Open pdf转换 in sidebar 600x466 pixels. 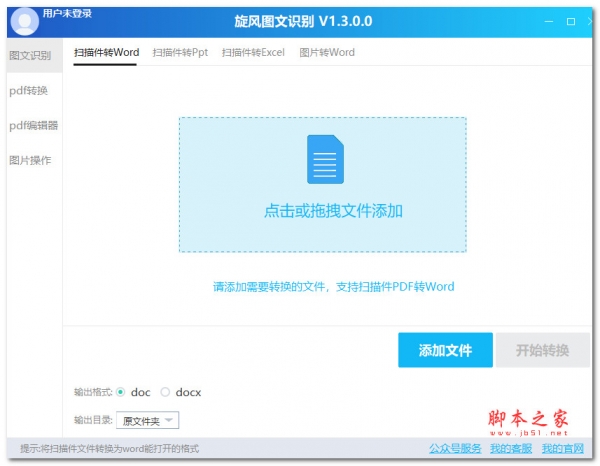[x=30, y=91]
